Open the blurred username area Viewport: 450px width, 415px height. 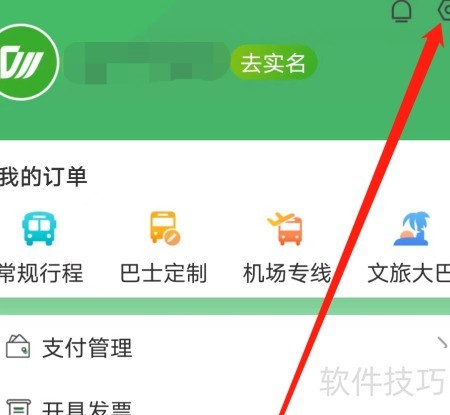coord(147,63)
